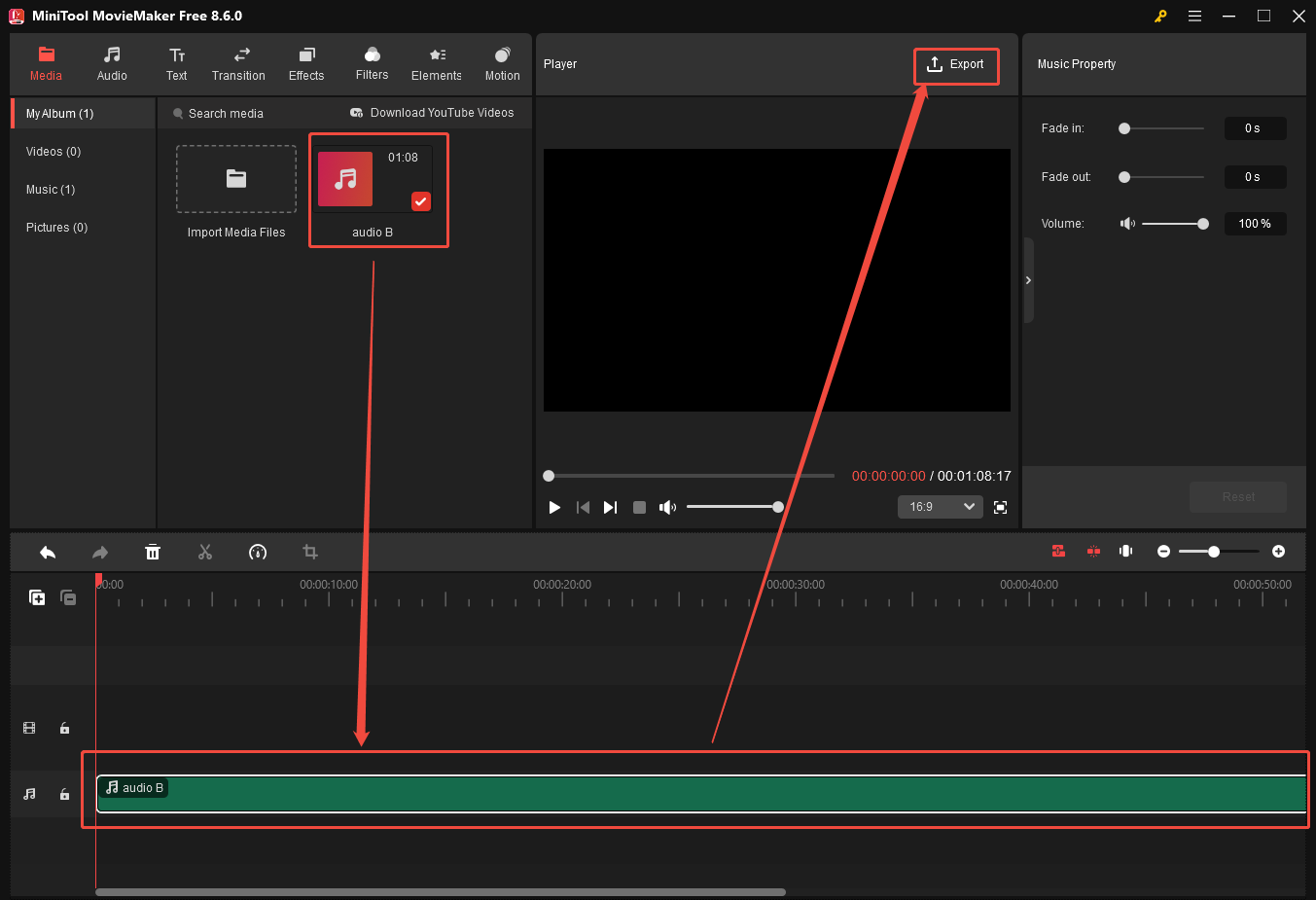The width and height of the screenshot is (1316, 900).
Task: Open the Text tab
Action: 177,64
